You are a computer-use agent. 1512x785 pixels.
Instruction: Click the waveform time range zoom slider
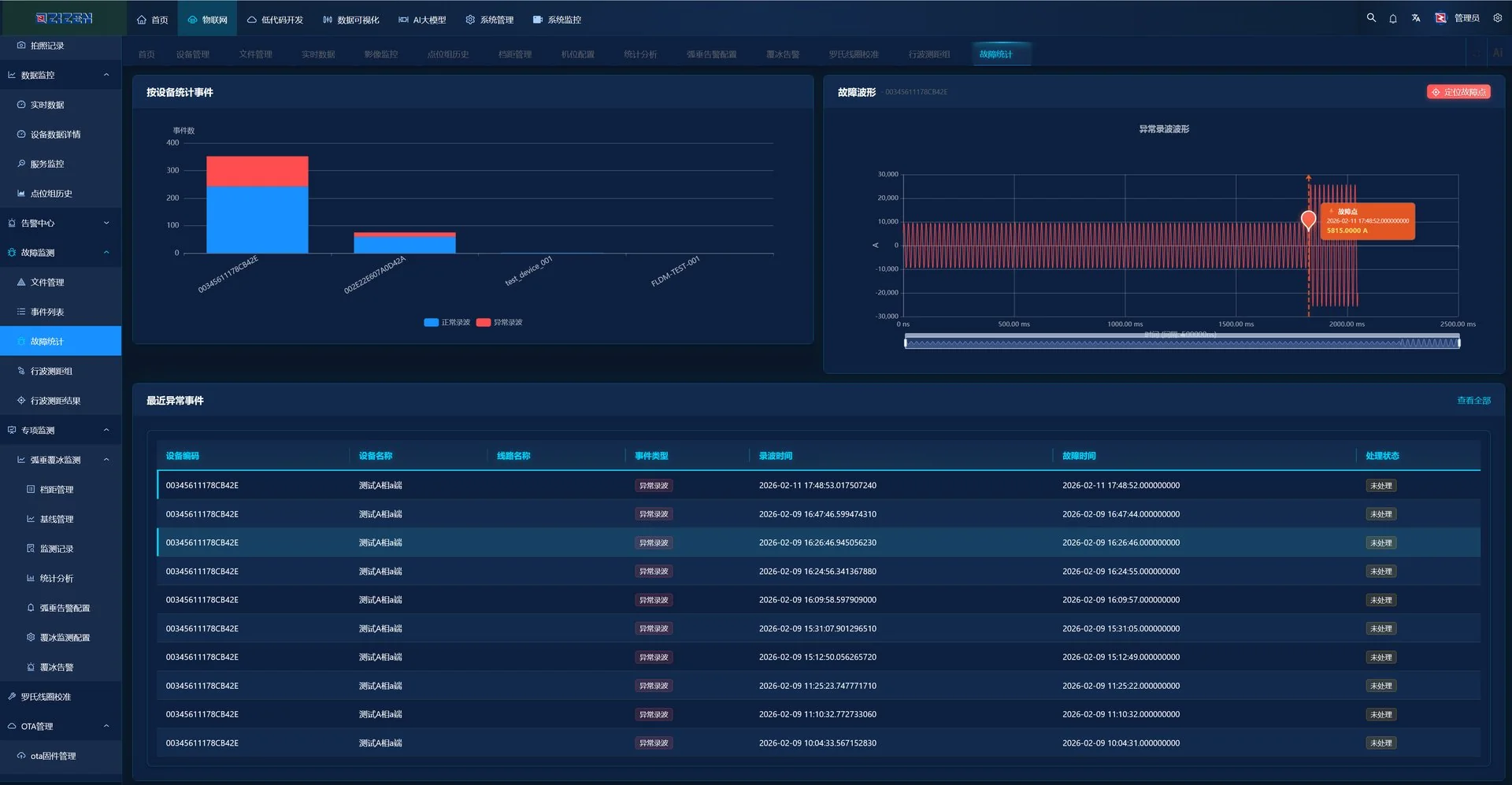(1181, 342)
